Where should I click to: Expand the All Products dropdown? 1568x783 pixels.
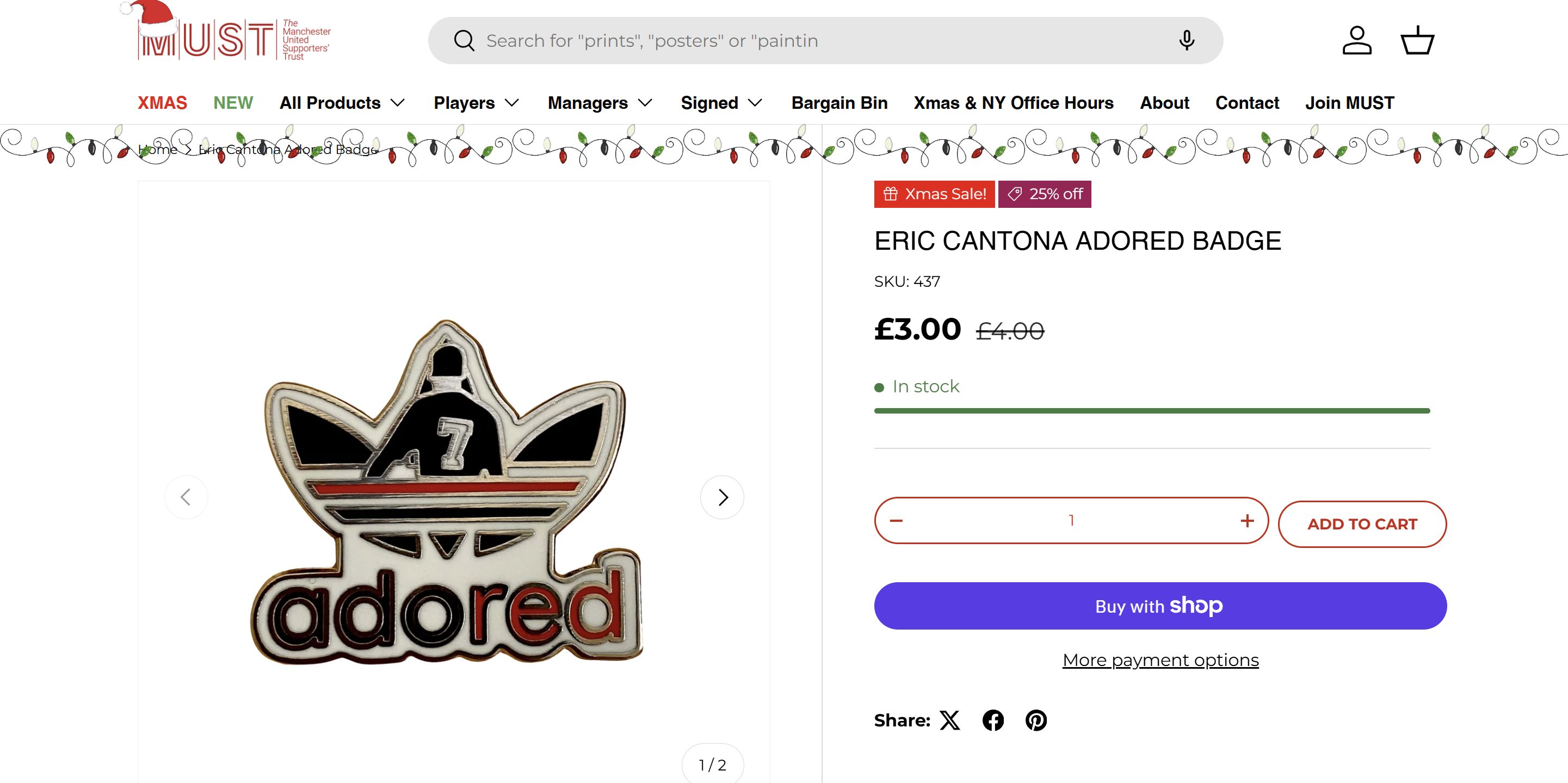(342, 103)
